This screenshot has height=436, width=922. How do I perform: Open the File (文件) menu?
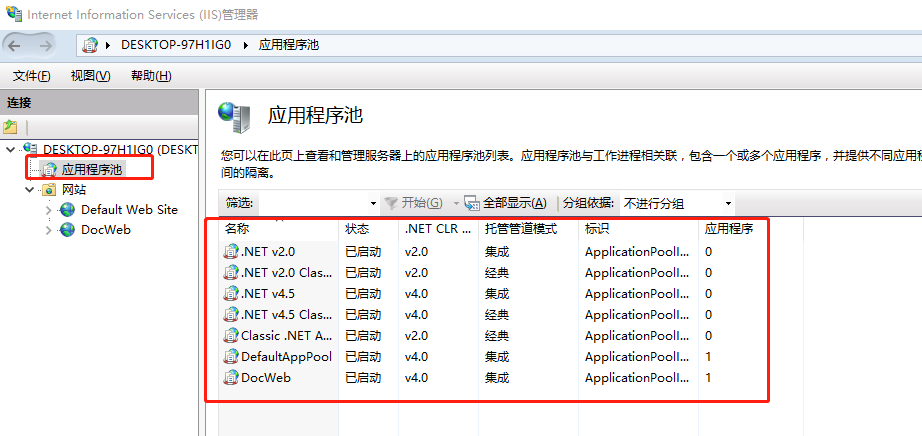tap(32, 76)
